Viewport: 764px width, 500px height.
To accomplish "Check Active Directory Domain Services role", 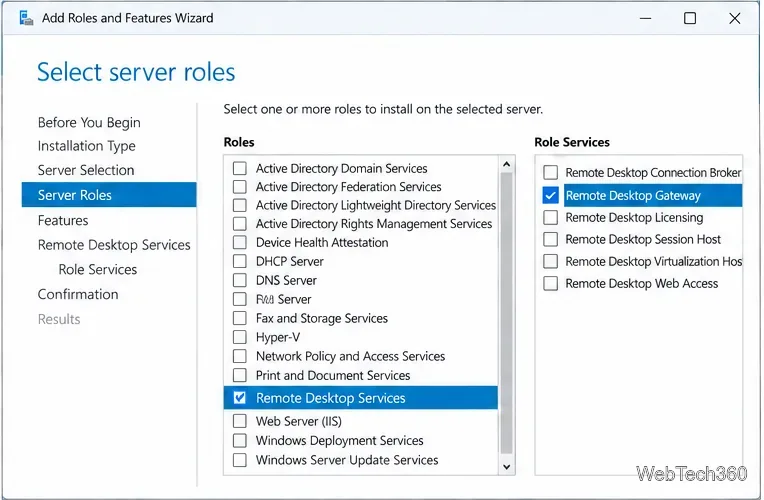I will pos(239,168).
